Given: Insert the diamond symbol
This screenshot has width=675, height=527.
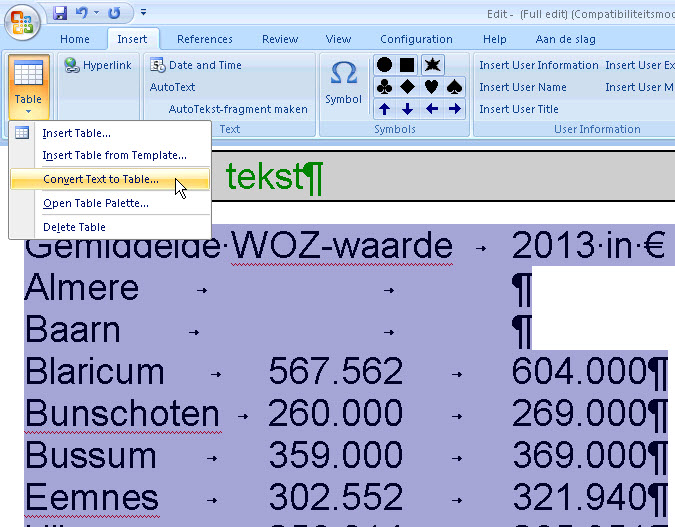Looking at the screenshot, I should (x=407, y=87).
